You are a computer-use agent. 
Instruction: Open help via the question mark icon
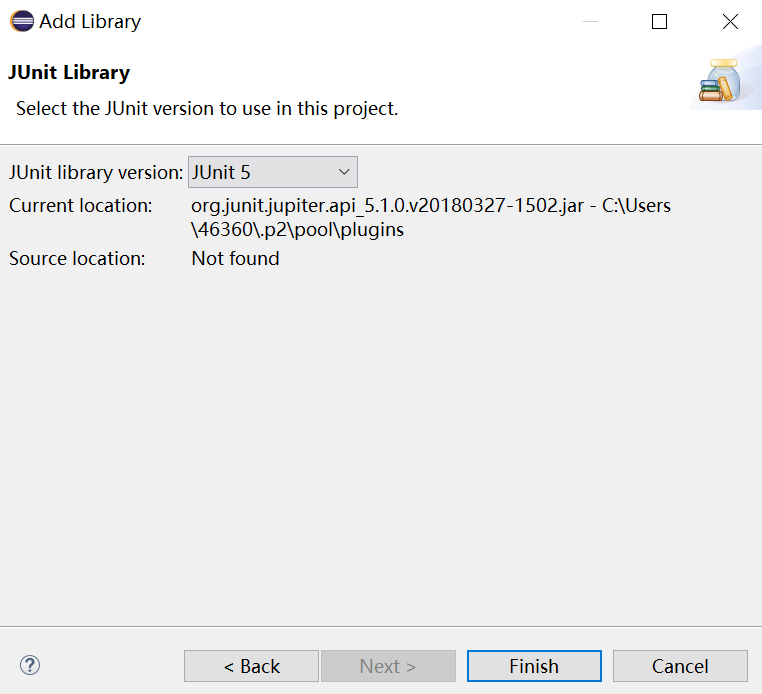click(30, 665)
